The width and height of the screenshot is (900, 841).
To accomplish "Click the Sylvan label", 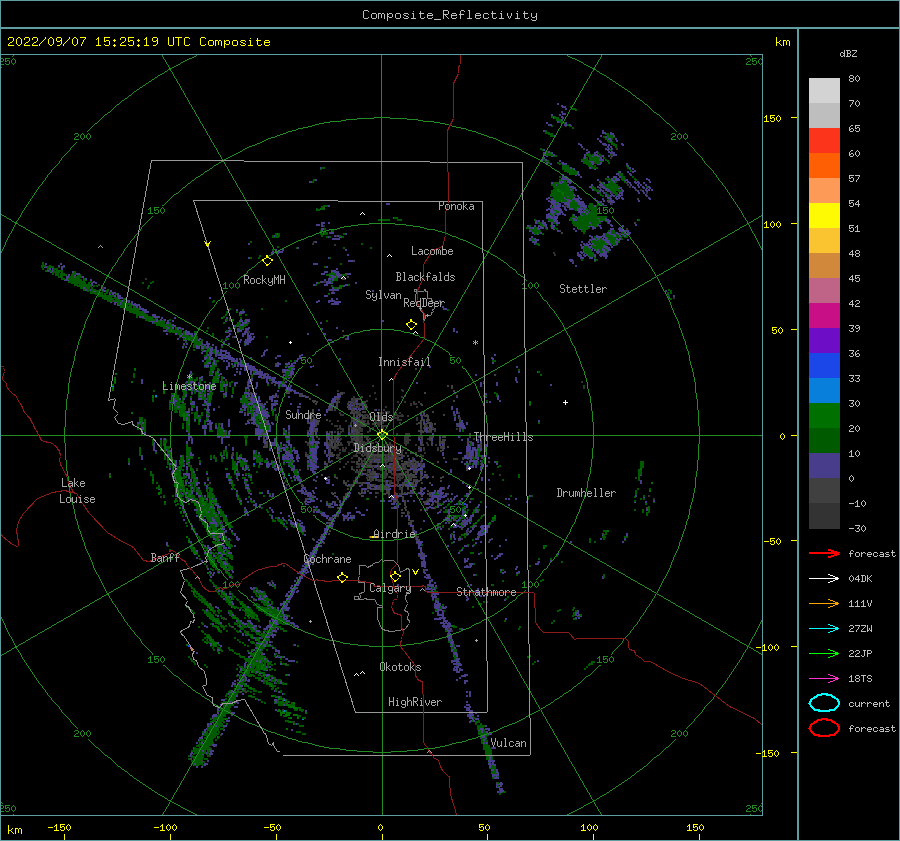I will click(x=383, y=295).
